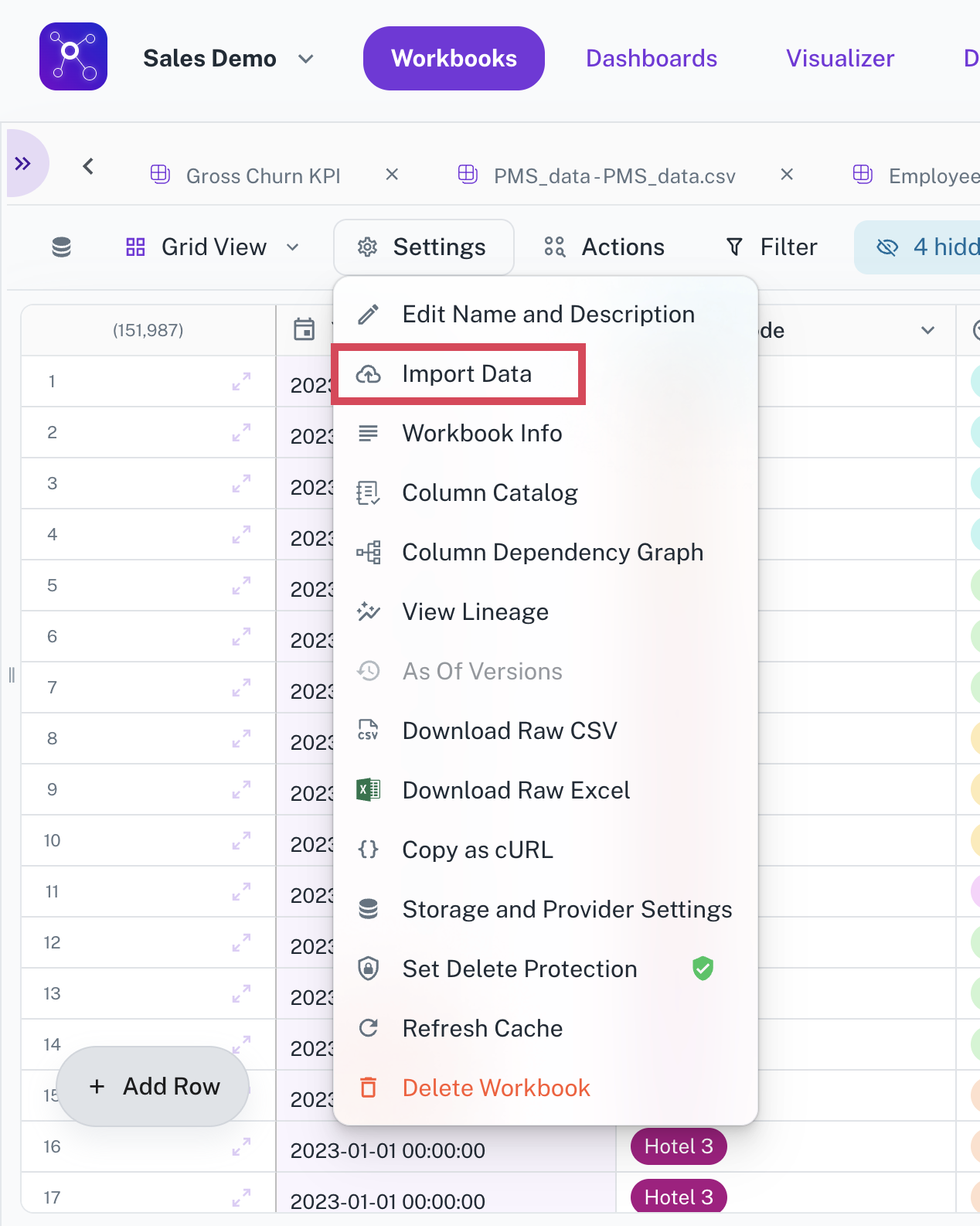Close the Gross Churn KPI tab
This screenshot has height=1226, width=980.
(392, 175)
